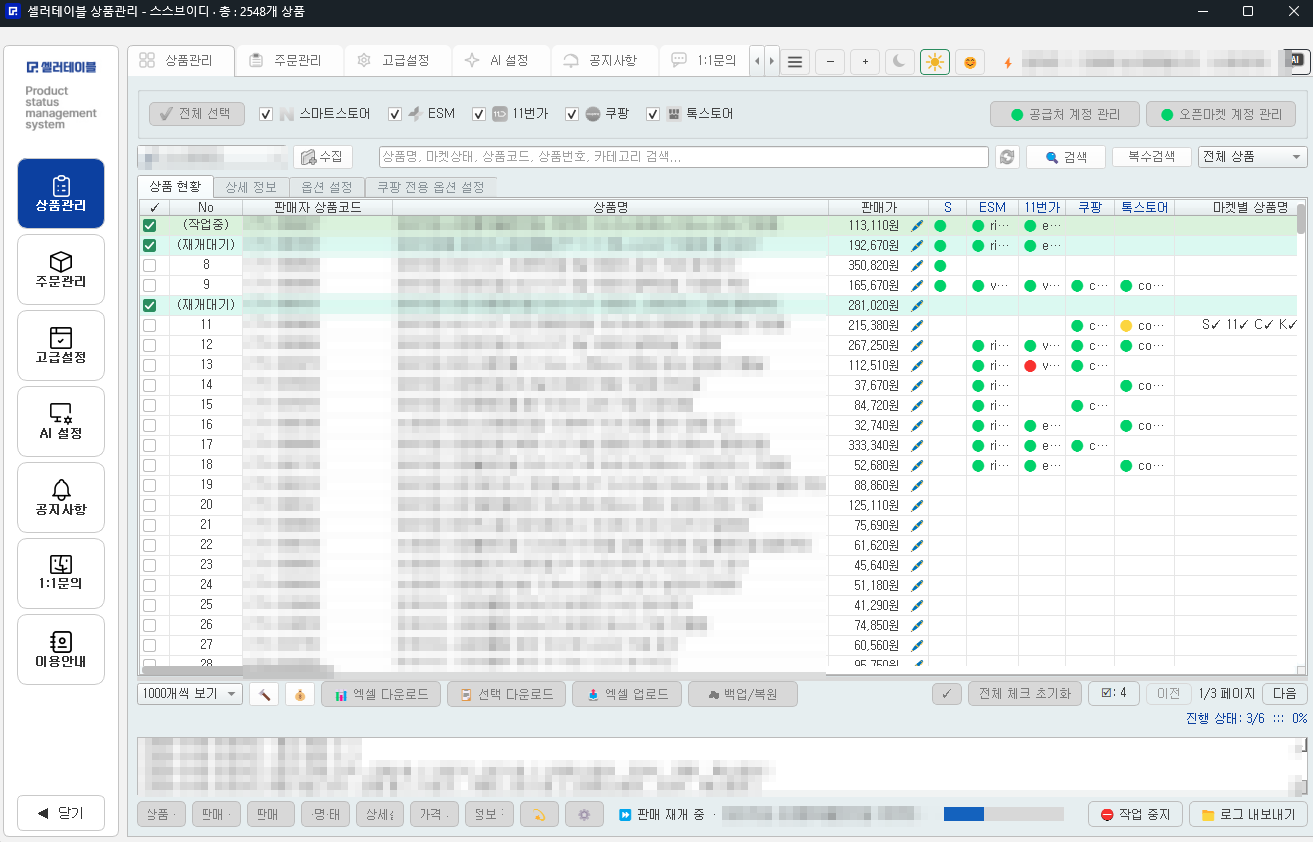Image resolution: width=1313 pixels, height=842 pixels.
Task: Click the smiley face emoji icon
Action: pos(970,62)
